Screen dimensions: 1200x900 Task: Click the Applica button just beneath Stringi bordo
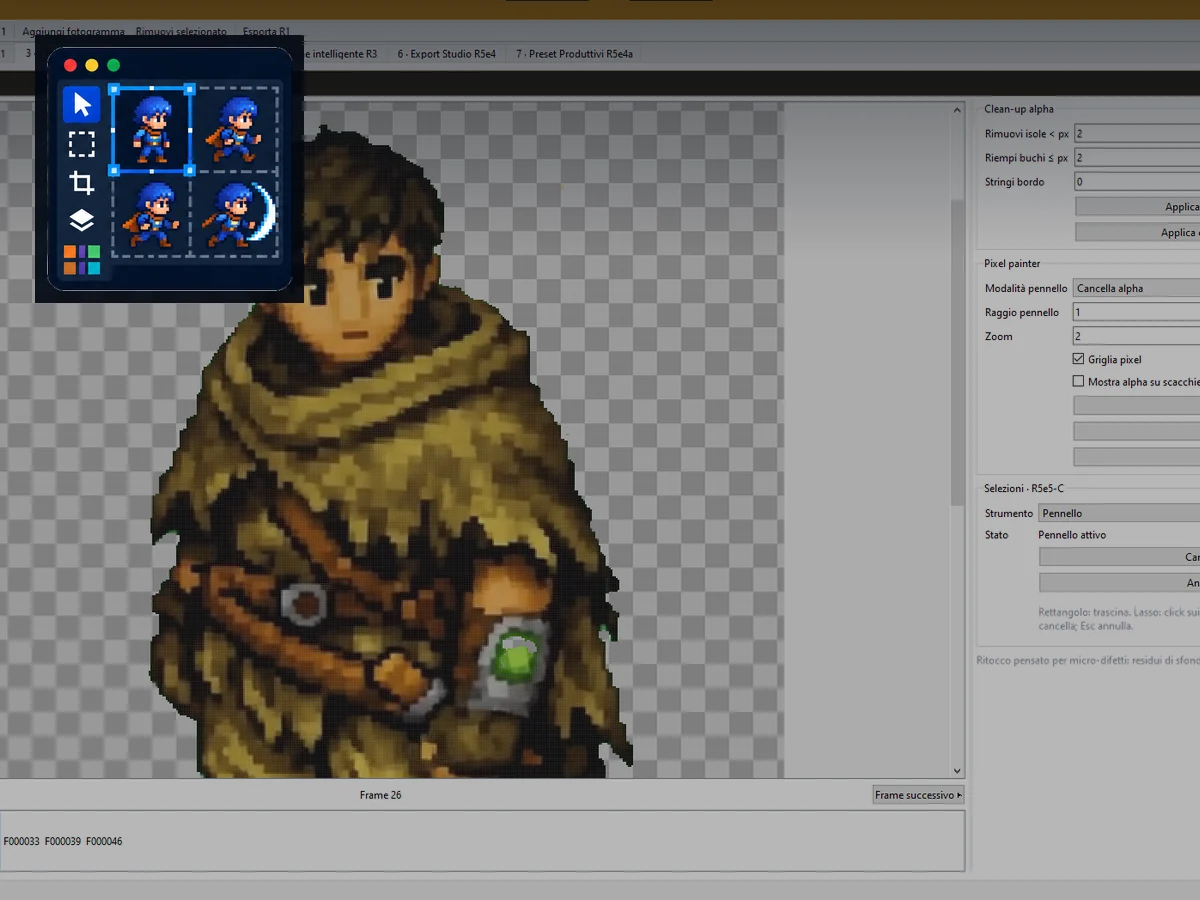click(x=1138, y=207)
